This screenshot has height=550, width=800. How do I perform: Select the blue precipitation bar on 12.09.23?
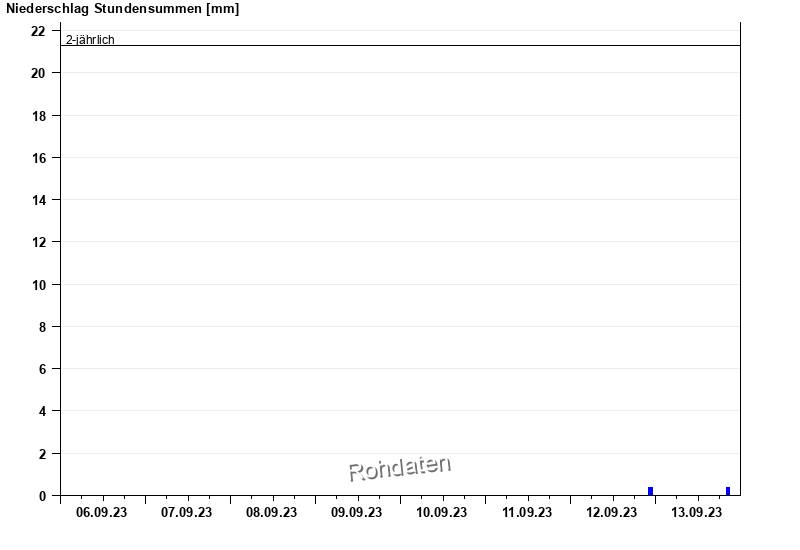pos(651,491)
